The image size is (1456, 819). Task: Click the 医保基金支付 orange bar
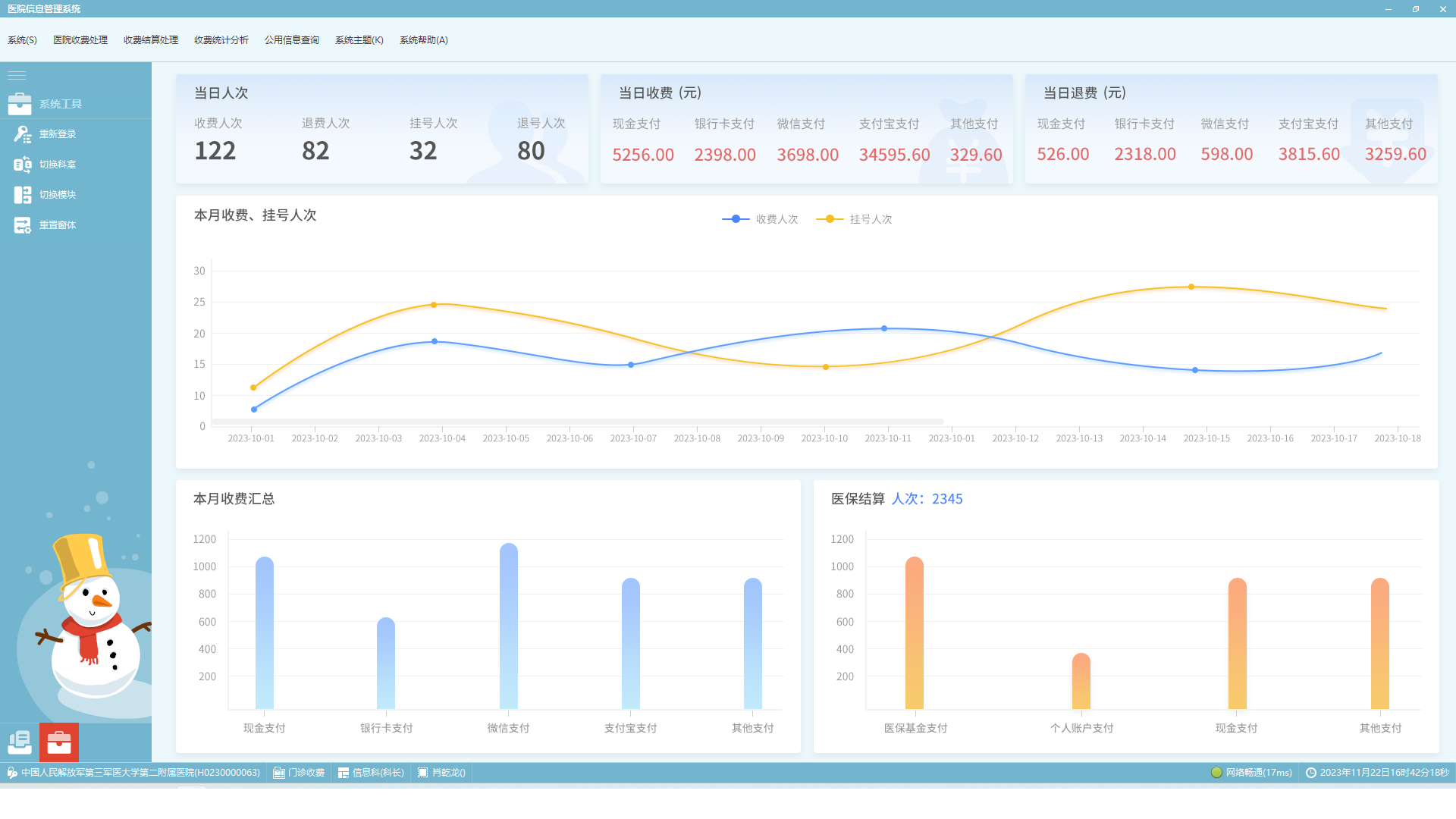click(915, 633)
